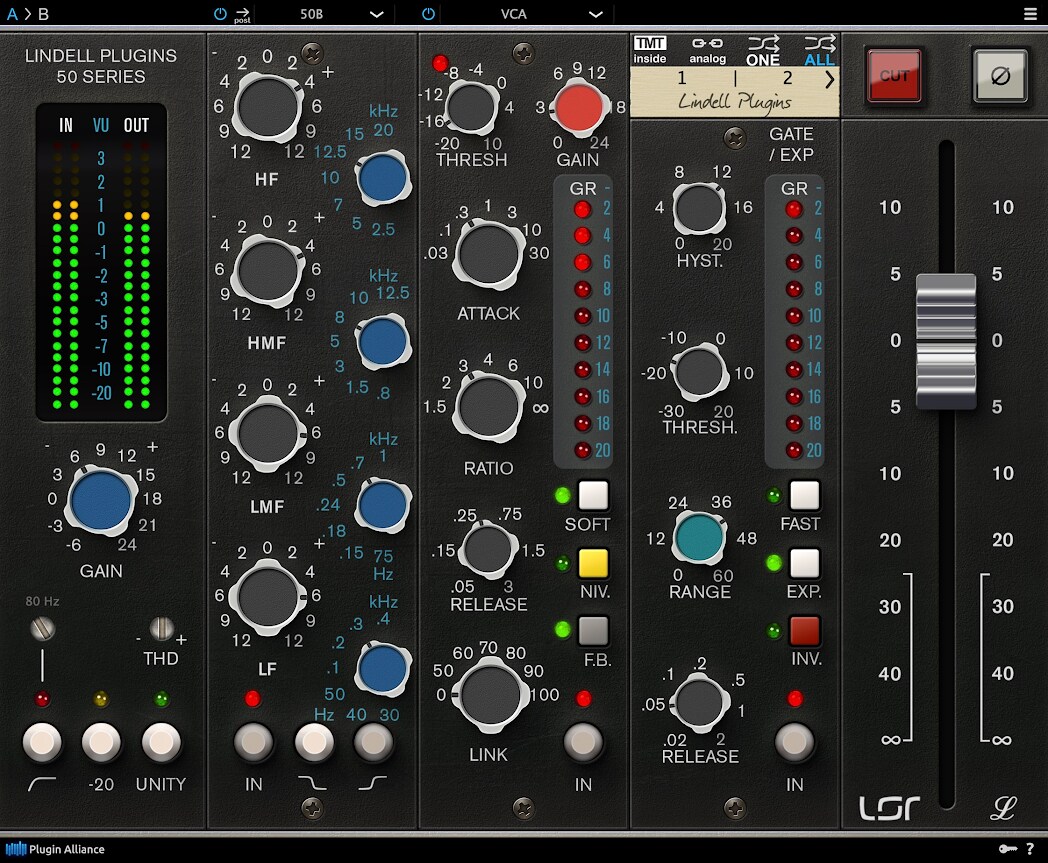
Task: Click the LF gain knob
Action: pos(267,597)
